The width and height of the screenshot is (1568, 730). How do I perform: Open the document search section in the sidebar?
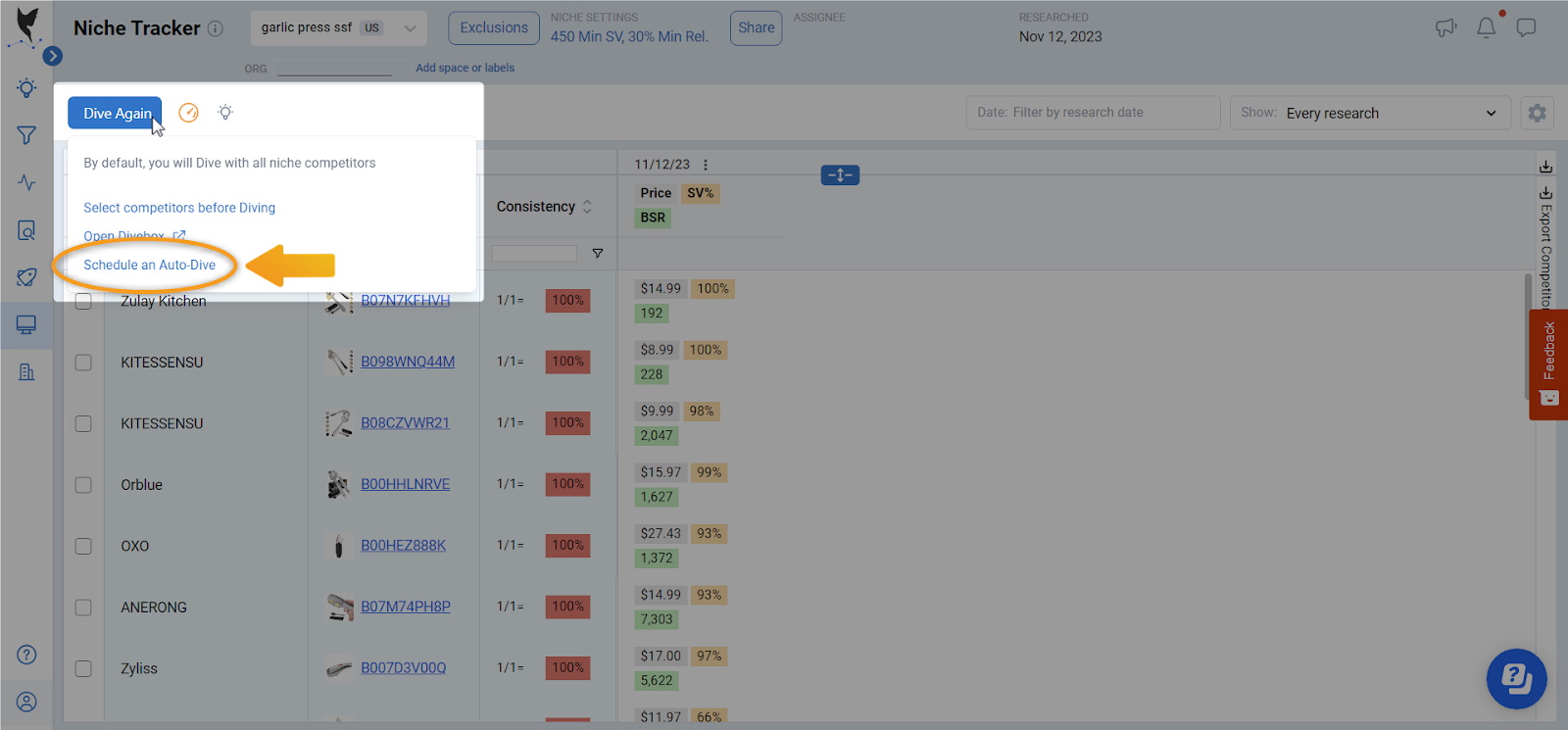(26, 230)
